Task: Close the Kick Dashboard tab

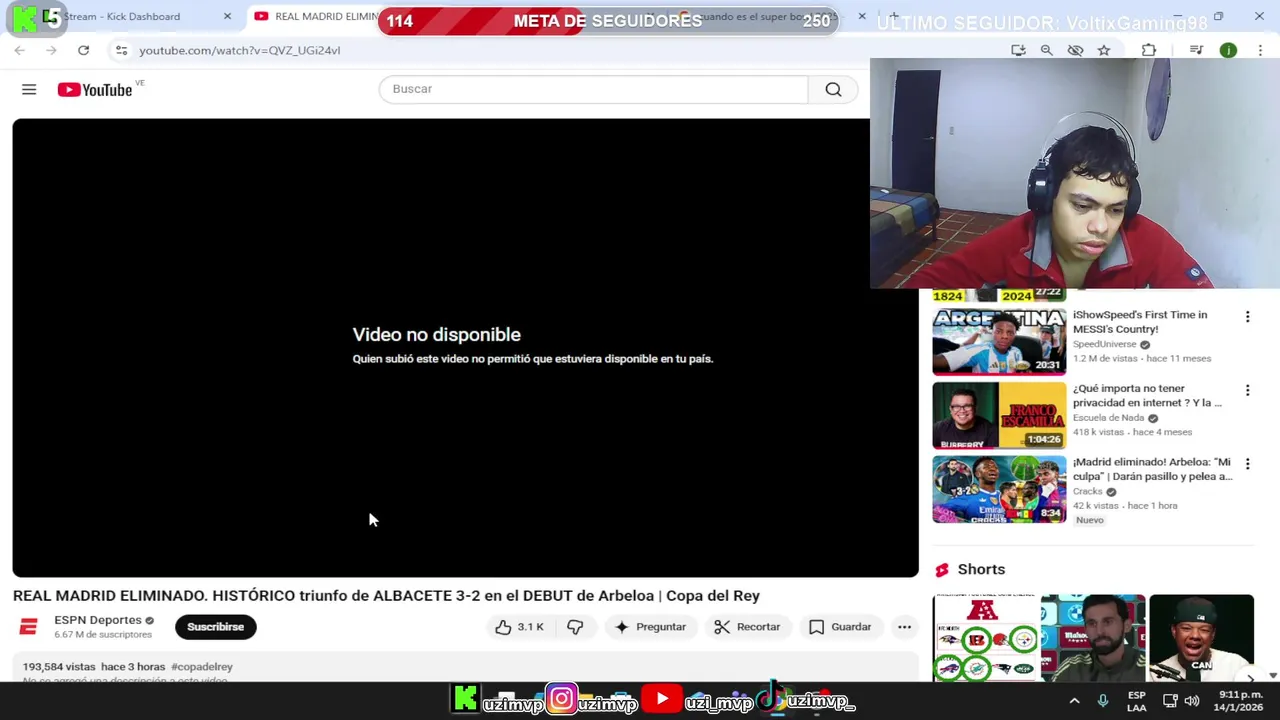Action: 227,16
